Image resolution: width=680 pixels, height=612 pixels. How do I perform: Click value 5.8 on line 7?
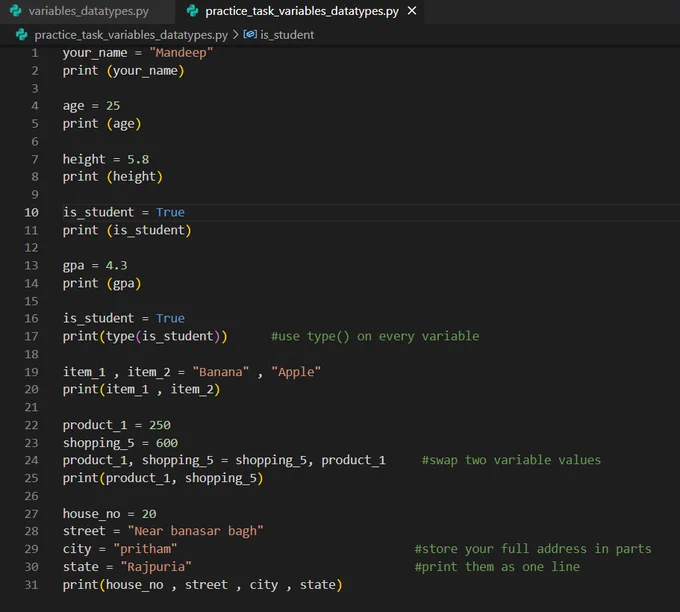click(138, 159)
